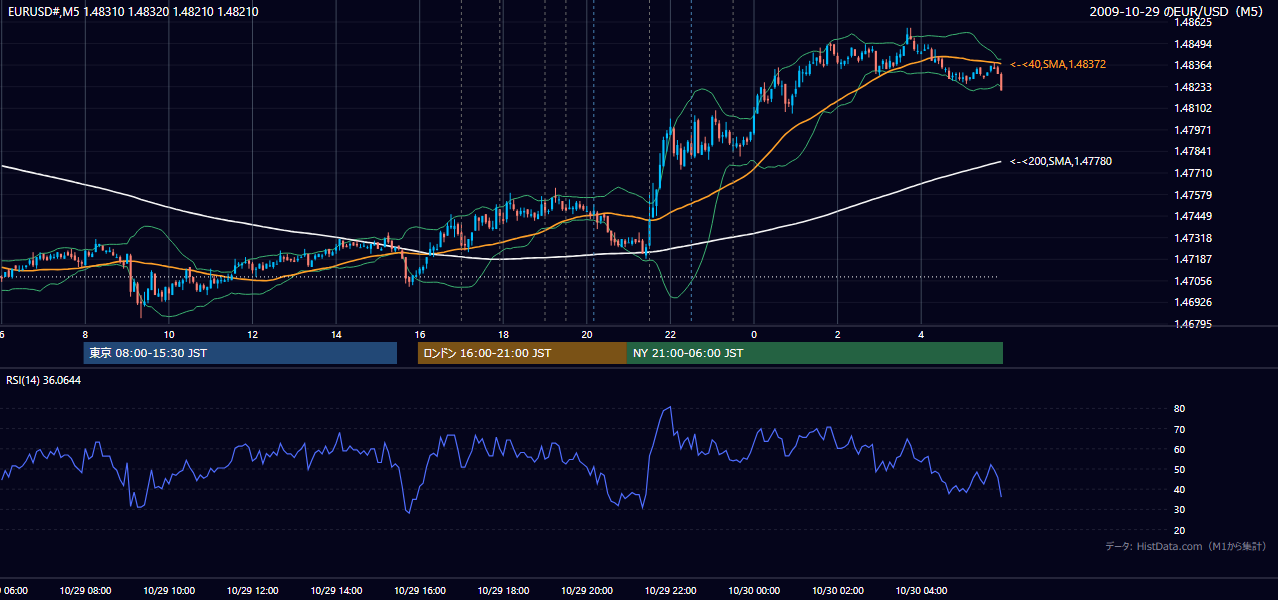This screenshot has width=1278, height=600.
Task: Click price axis value 1.46795
Action: click(1195, 324)
